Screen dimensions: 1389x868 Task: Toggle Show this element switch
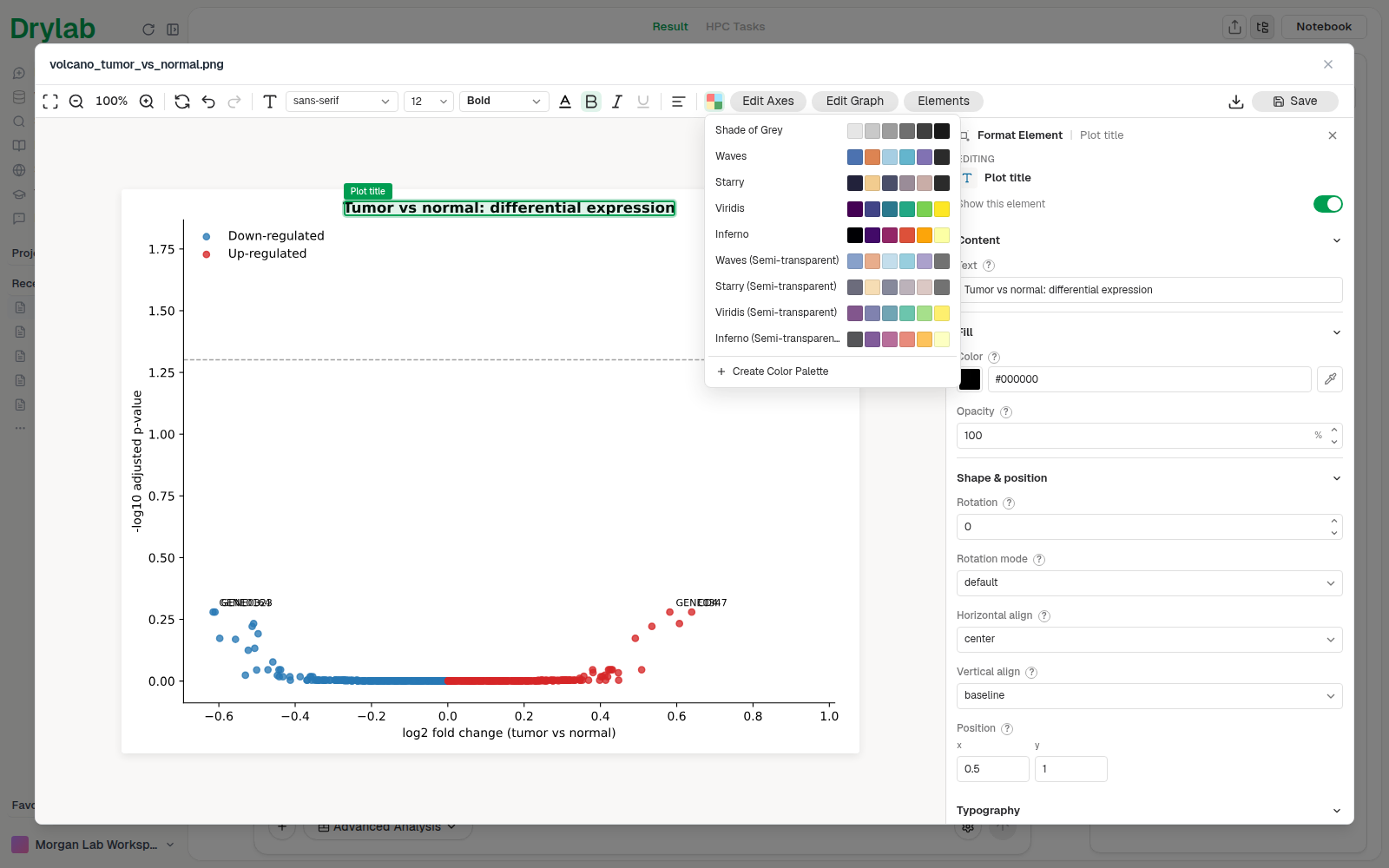coord(1328,204)
